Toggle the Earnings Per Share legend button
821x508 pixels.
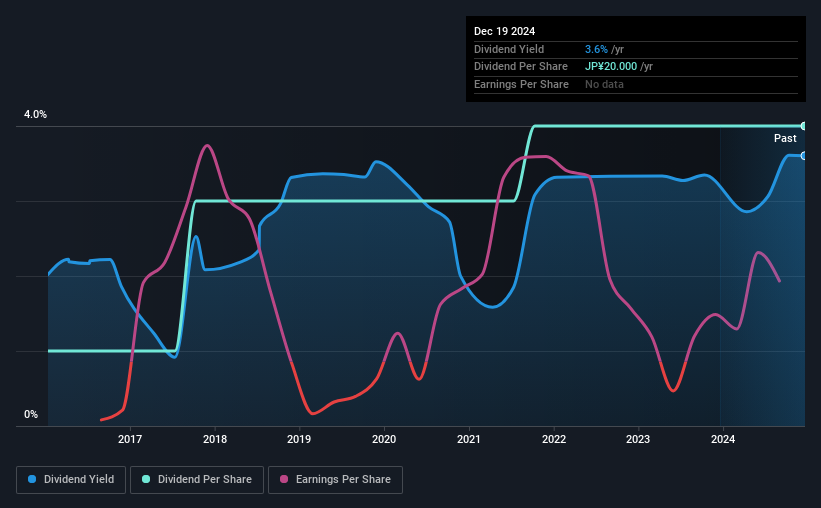click(x=336, y=480)
